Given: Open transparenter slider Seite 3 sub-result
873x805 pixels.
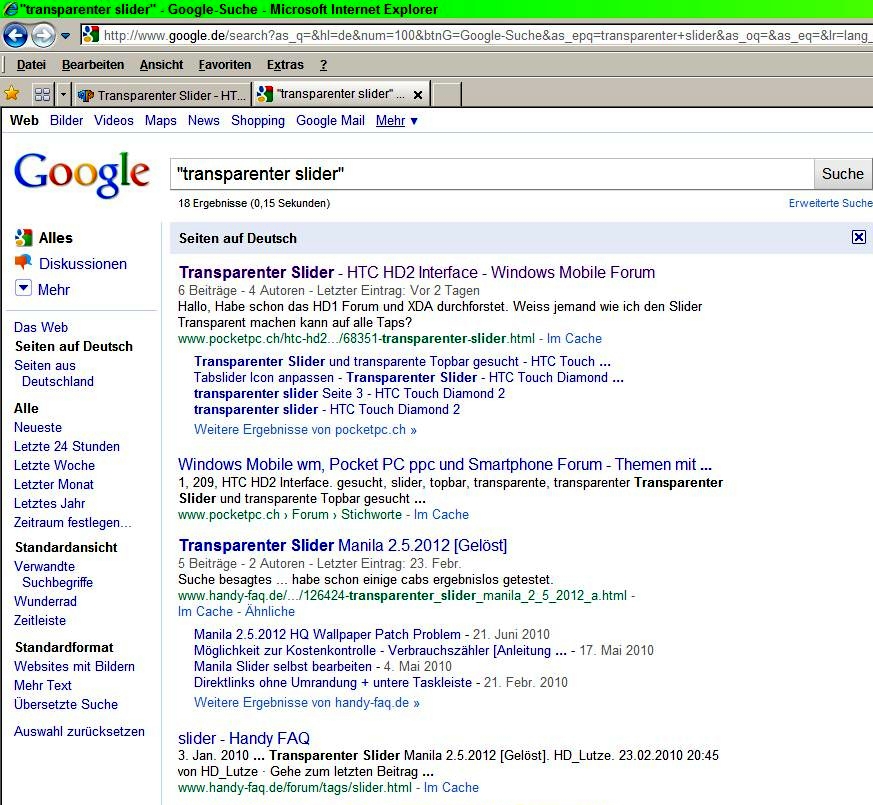Looking at the screenshot, I should tap(349, 394).
